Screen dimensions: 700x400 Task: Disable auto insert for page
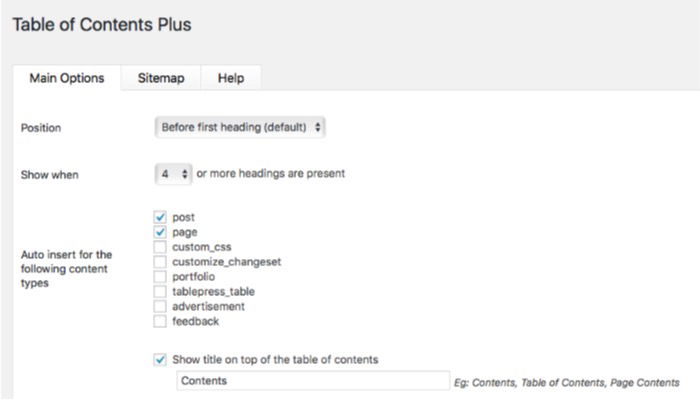point(160,231)
